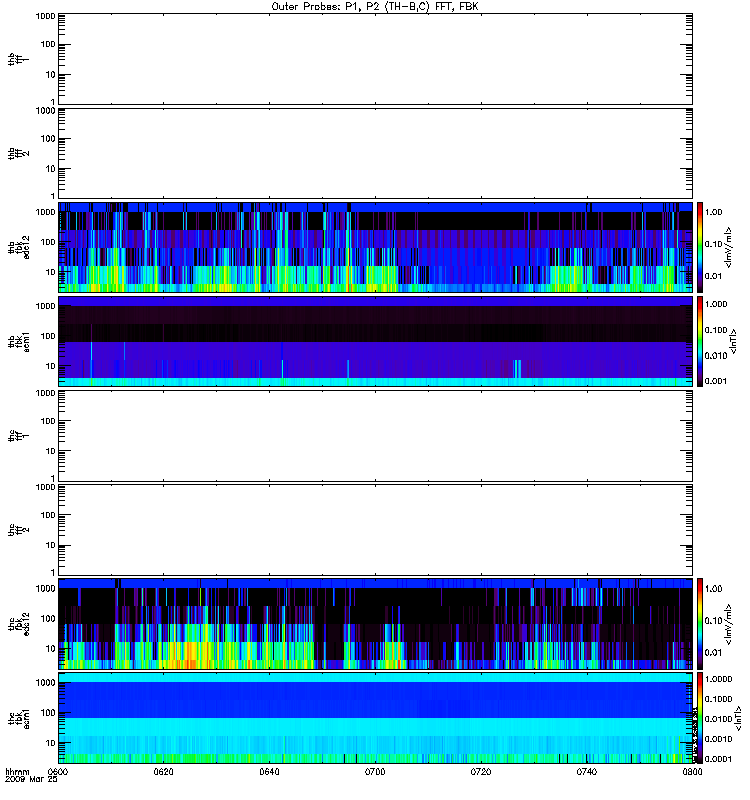Click the "1.0000" color bar tick value

click(x=718, y=679)
